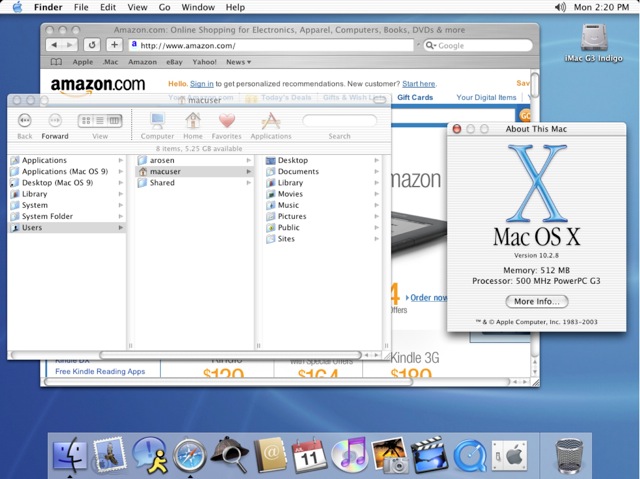The height and width of the screenshot is (479, 640).
Task: Launch Safari compass icon in Dock
Action: 189,455
